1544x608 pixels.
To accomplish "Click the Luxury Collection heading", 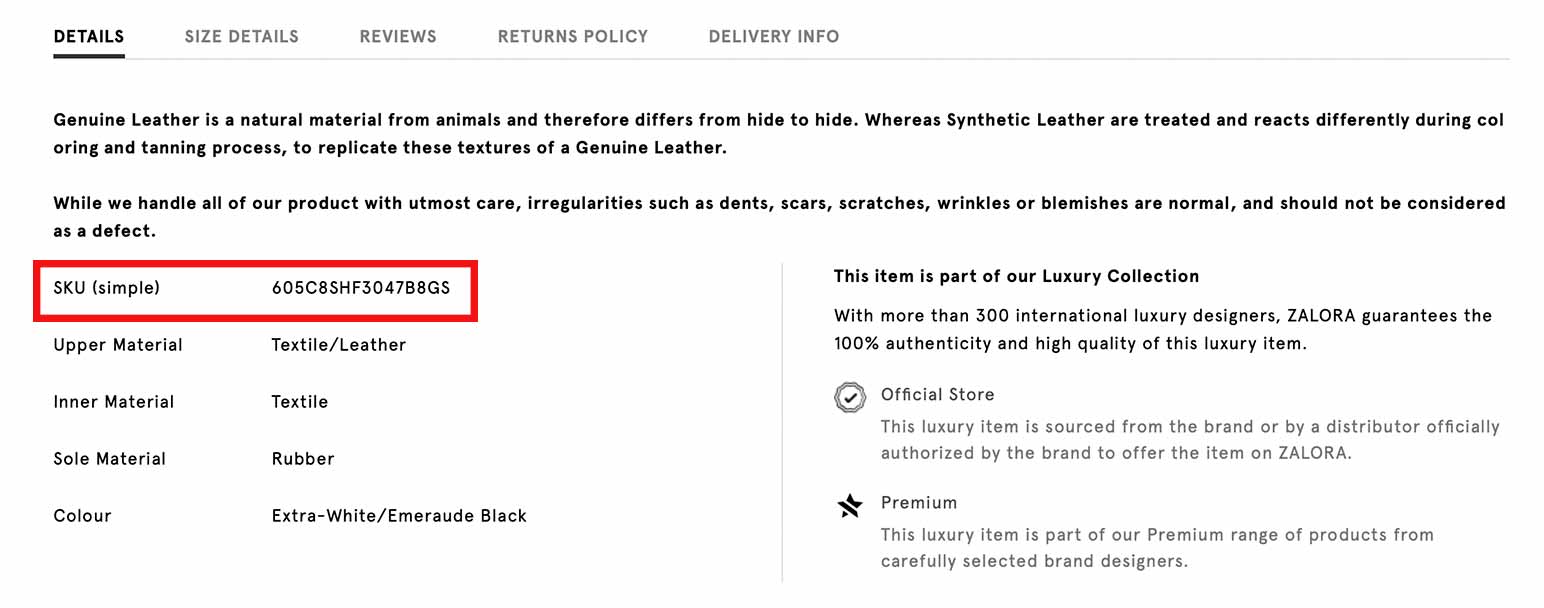I will 1016,276.
